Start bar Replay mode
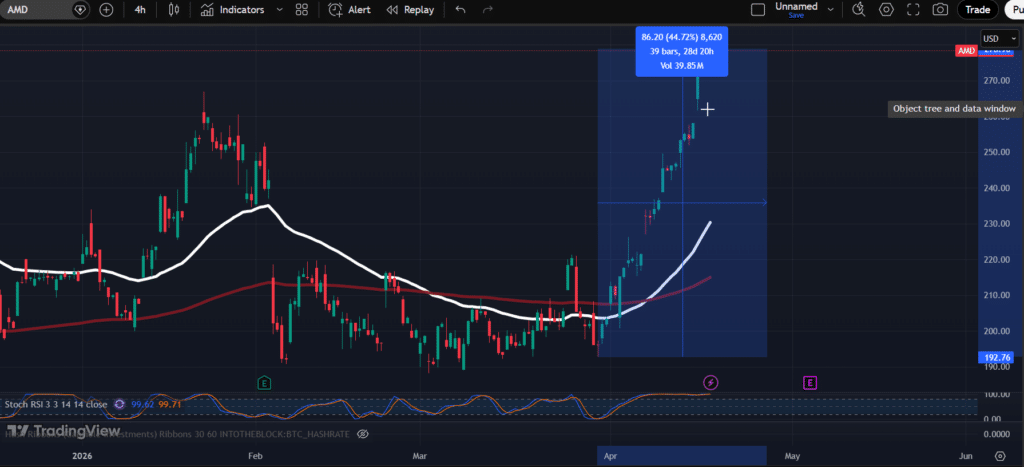Viewport: 1024px width, 467px height. point(410,10)
